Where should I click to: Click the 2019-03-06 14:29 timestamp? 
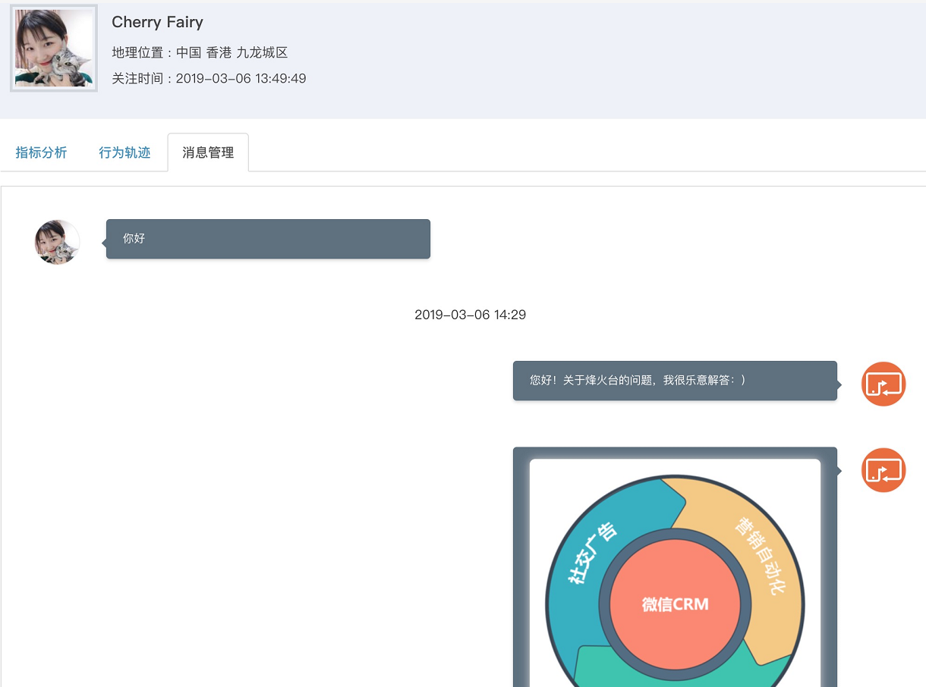coord(470,315)
